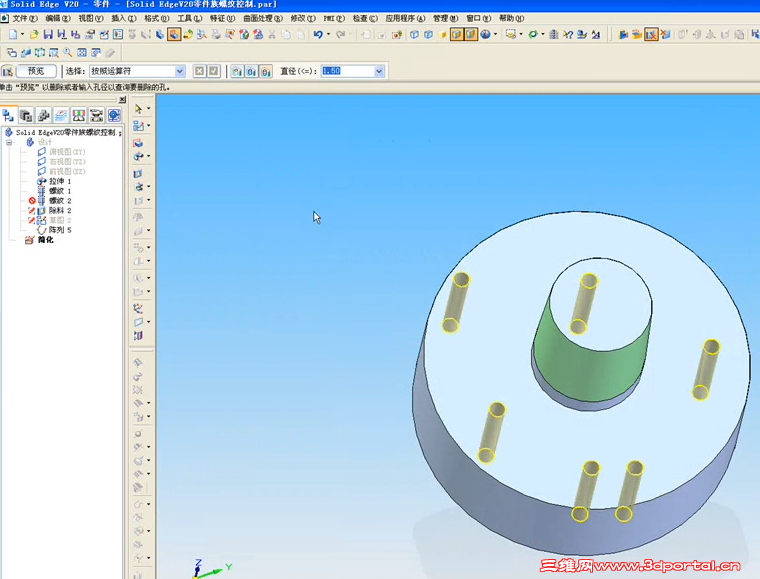
Task: Click the Sketch tool in vertical toolbar
Action: 138,126
